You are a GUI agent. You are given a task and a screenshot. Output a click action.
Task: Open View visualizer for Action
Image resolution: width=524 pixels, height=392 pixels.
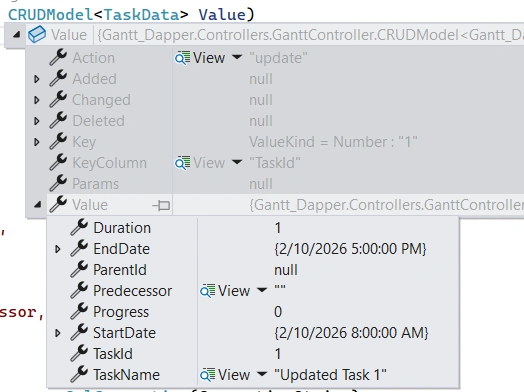coord(200,58)
